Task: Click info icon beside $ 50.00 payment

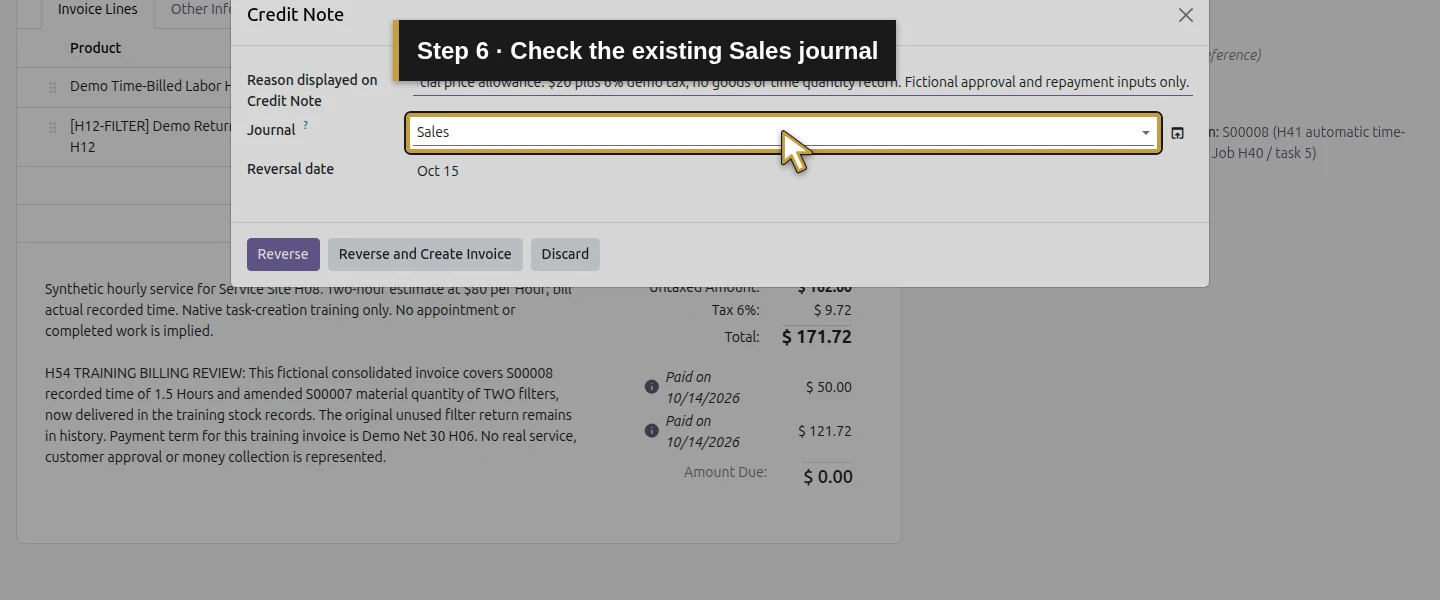Action: click(652, 386)
